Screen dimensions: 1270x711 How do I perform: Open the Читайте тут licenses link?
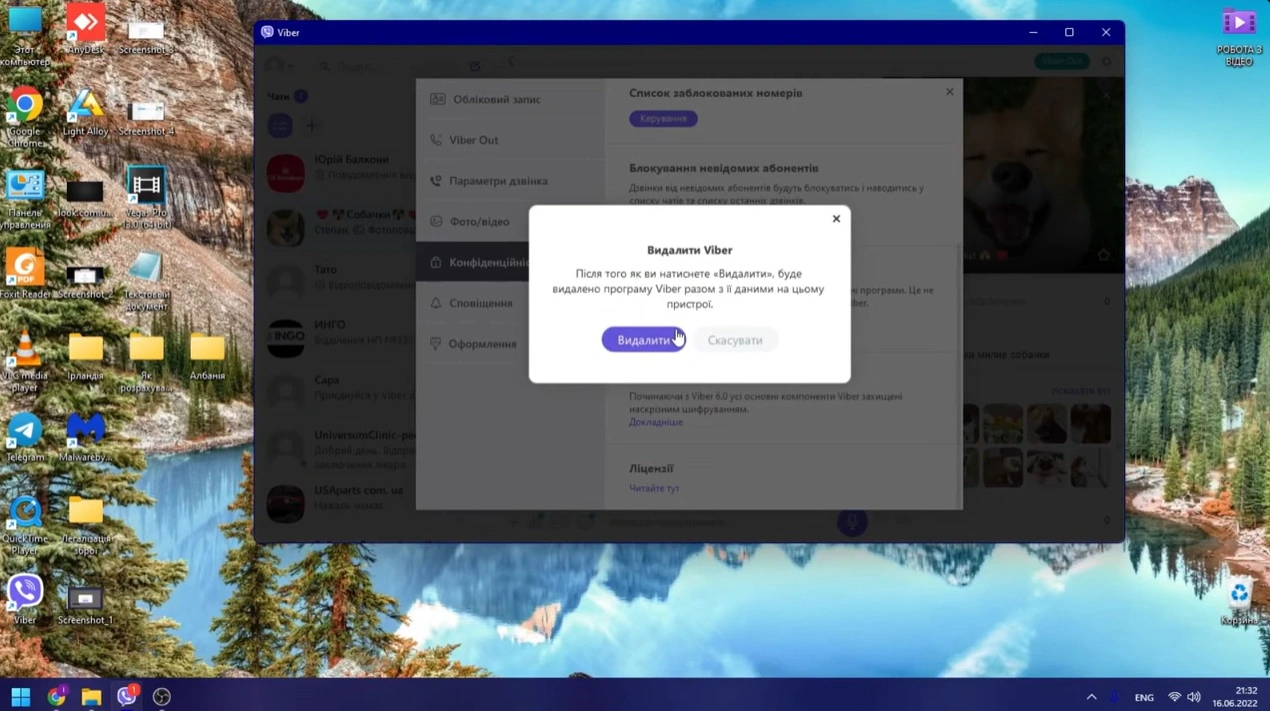[x=653, y=488]
